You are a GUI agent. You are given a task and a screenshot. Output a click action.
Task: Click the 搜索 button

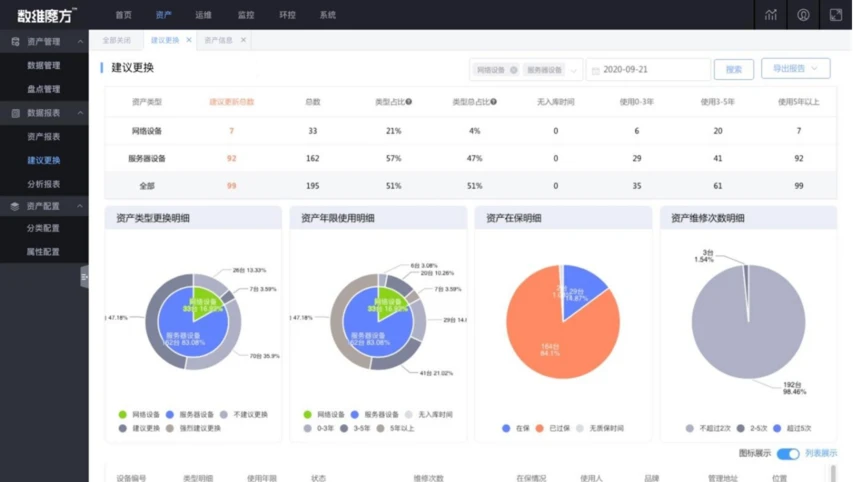(x=733, y=70)
